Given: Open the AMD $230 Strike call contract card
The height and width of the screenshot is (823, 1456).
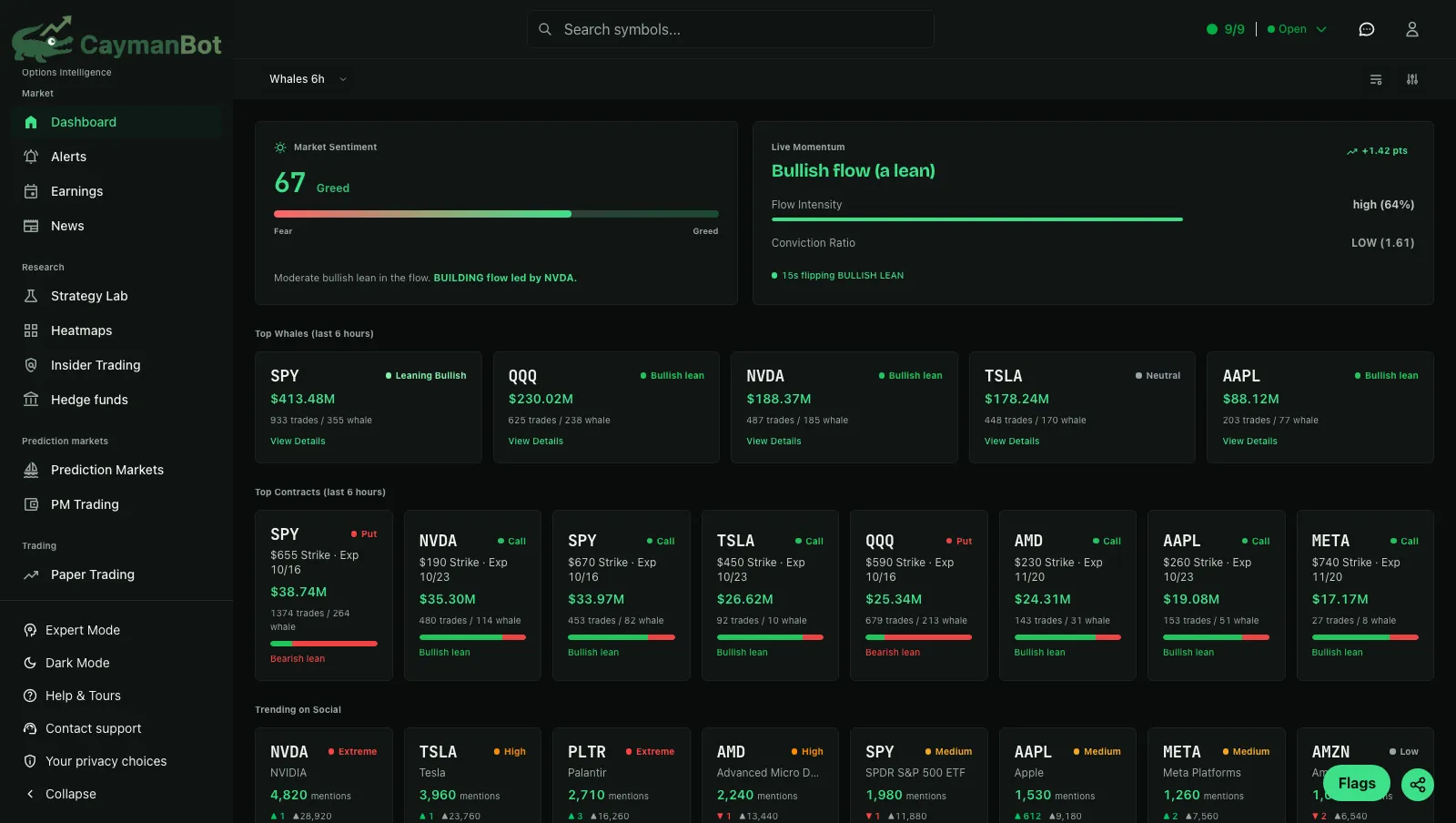Looking at the screenshot, I should pyautogui.click(x=1067, y=595).
